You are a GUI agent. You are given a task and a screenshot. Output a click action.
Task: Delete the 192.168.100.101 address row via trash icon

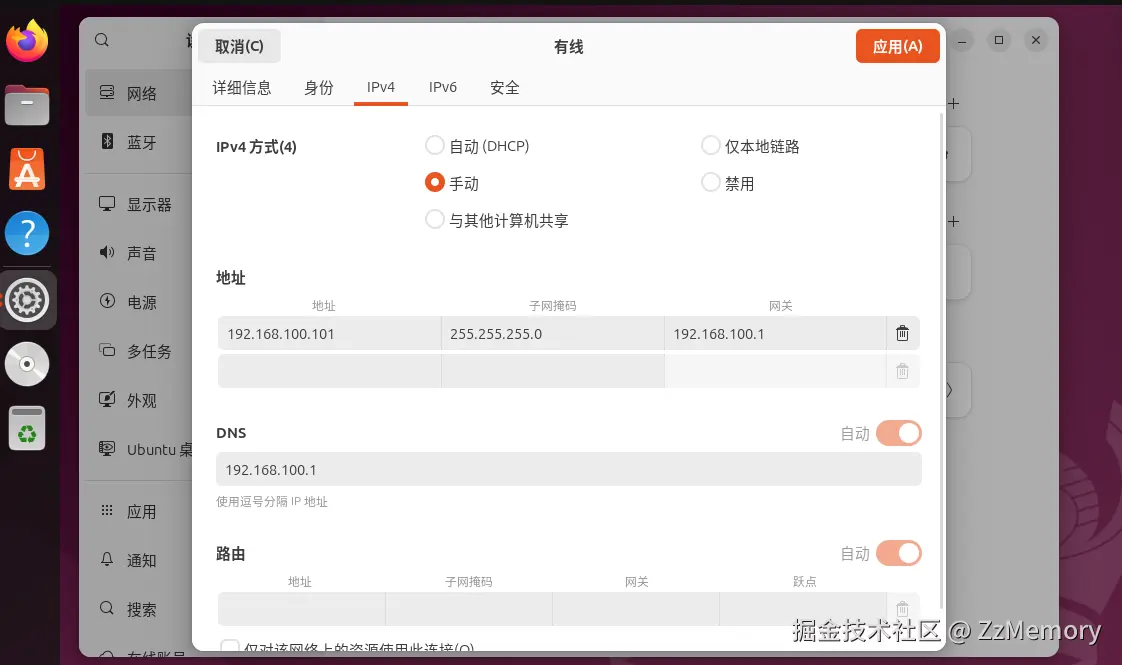click(902, 332)
